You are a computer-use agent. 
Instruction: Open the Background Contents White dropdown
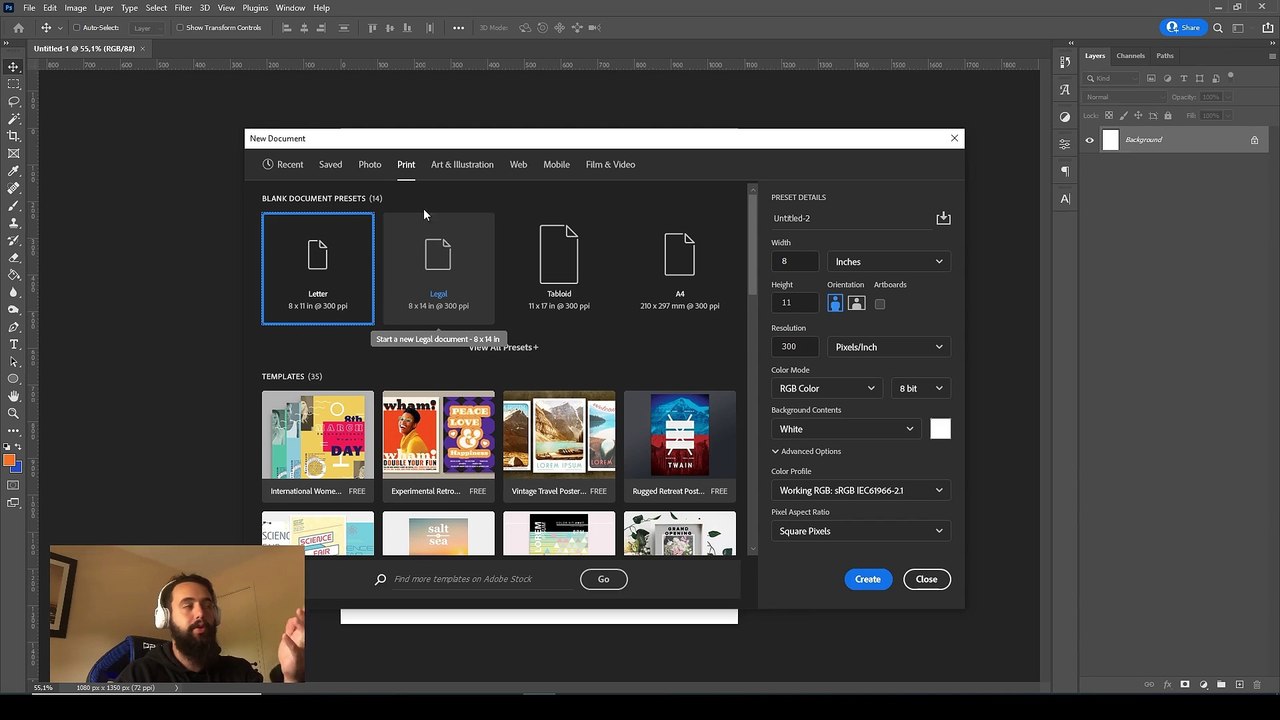tap(846, 429)
